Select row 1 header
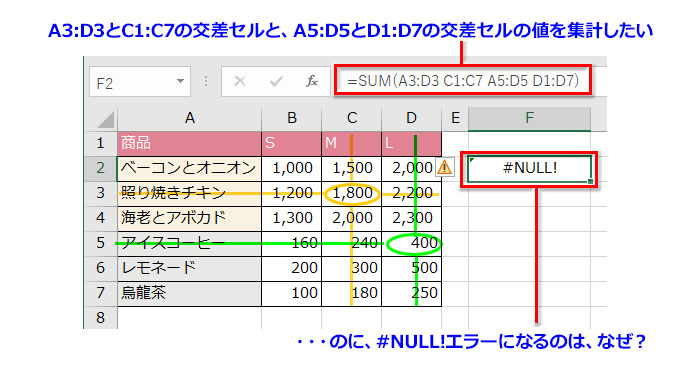Screen dimensions: 700x367 (x=100, y=143)
